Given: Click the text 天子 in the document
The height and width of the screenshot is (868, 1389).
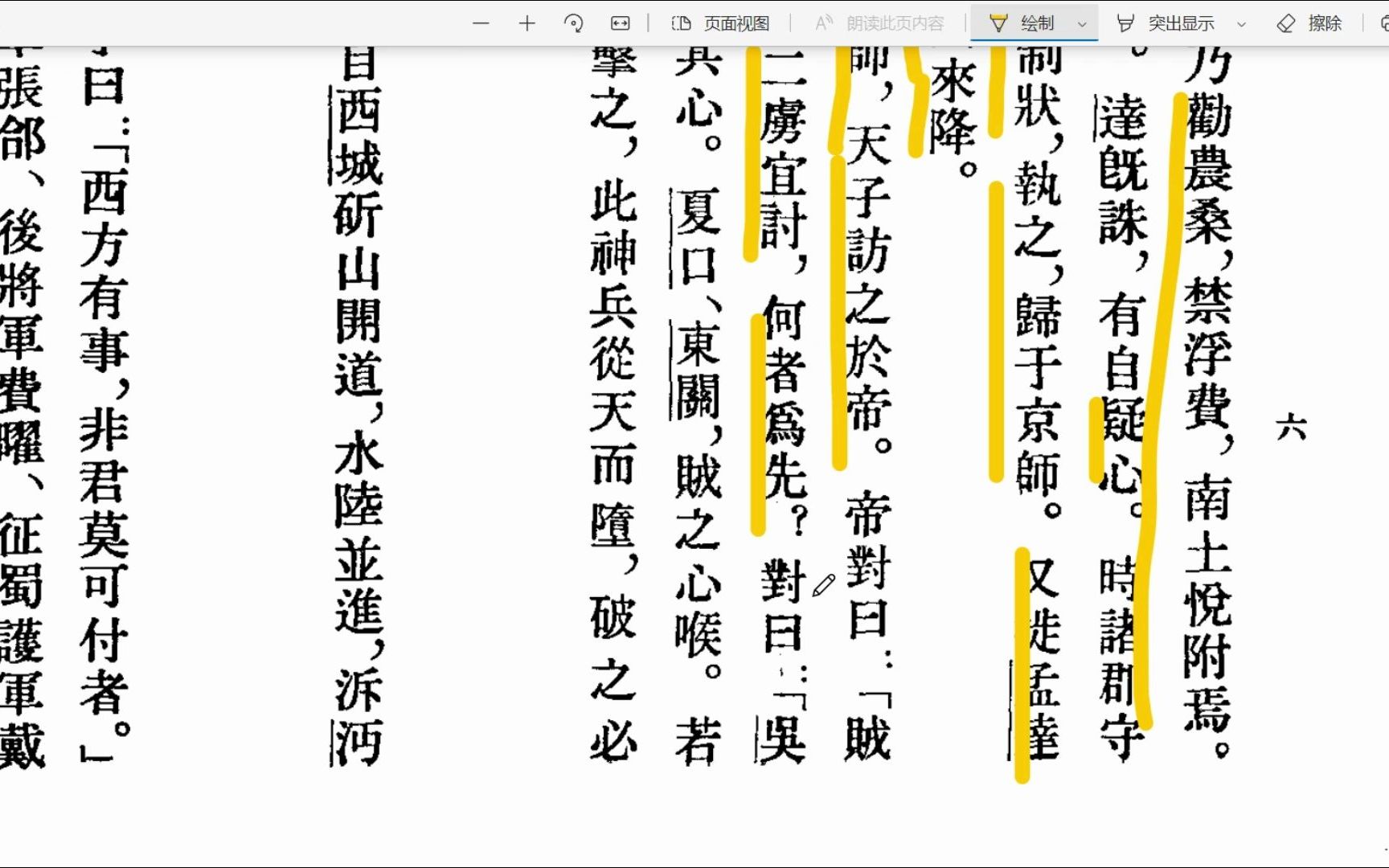Looking at the screenshot, I should [x=869, y=170].
